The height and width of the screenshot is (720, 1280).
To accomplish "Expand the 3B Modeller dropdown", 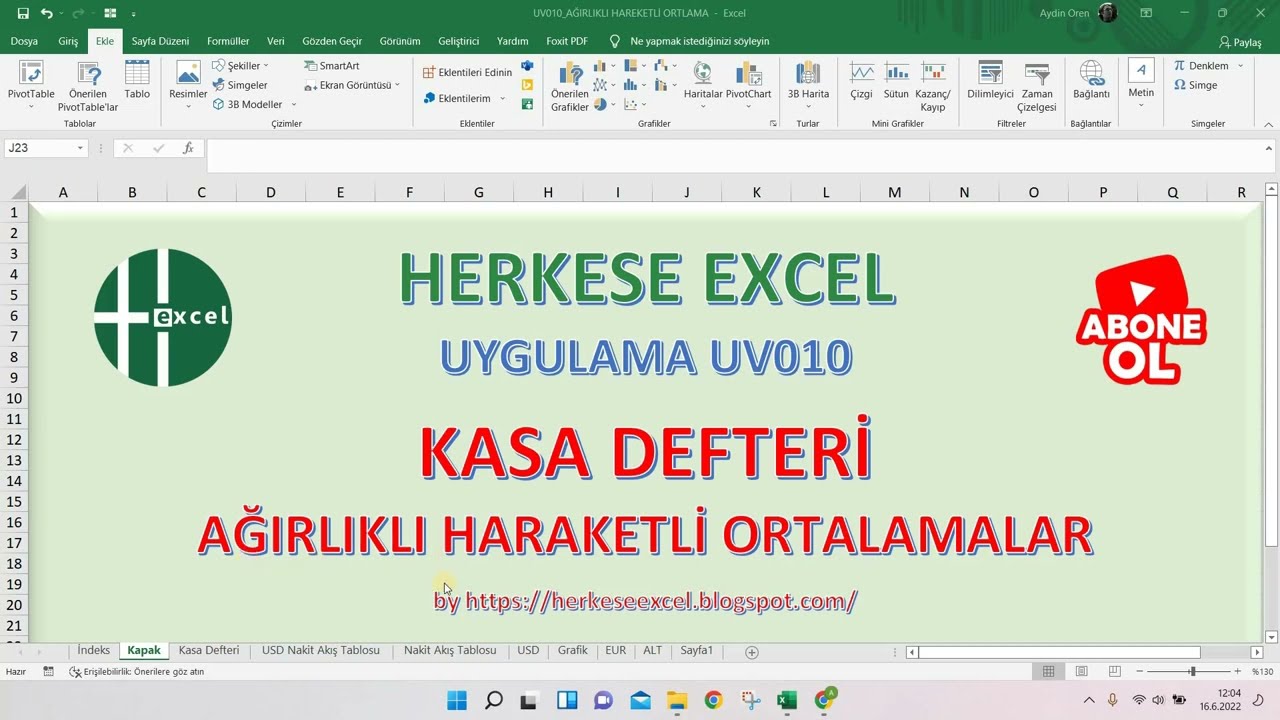I will pos(293,105).
